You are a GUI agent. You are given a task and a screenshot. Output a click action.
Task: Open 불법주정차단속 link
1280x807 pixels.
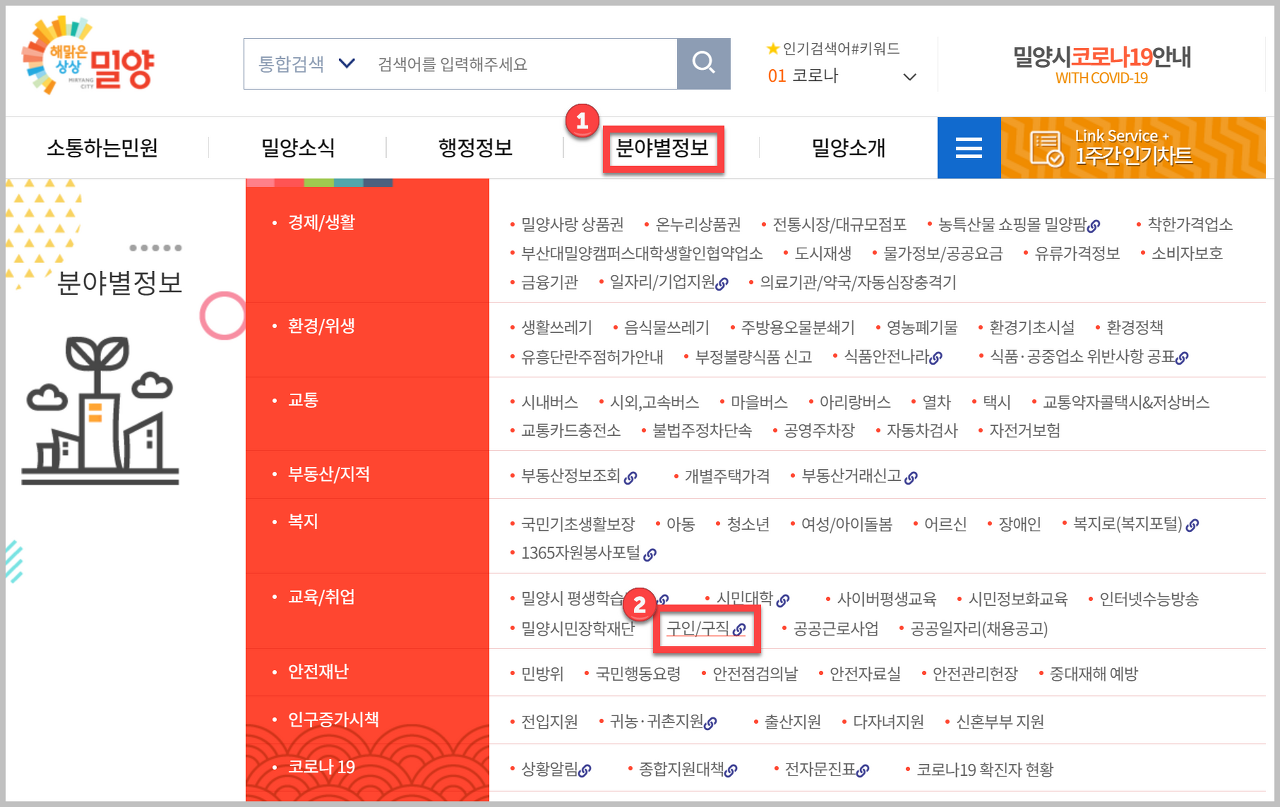(702, 430)
